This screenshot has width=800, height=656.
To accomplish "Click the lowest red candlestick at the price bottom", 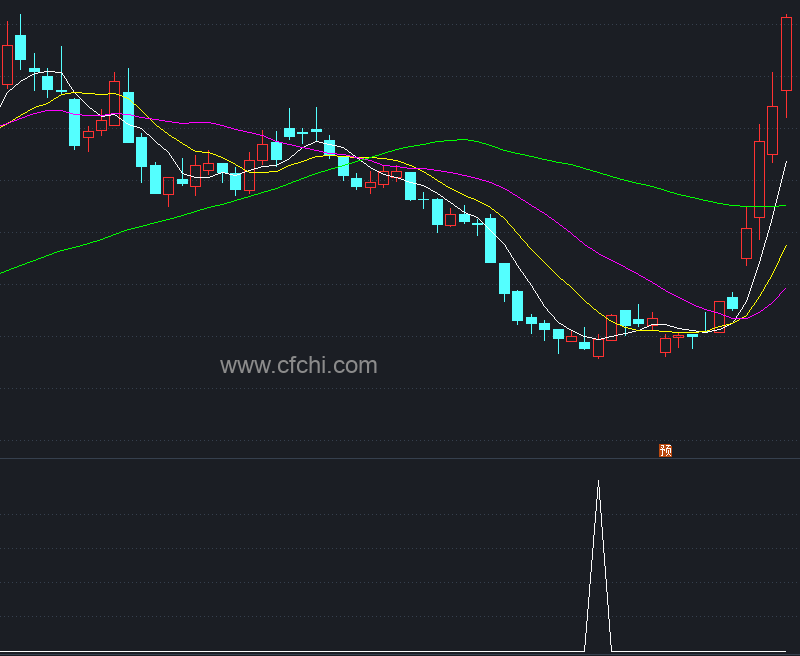I will tap(598, 347).
